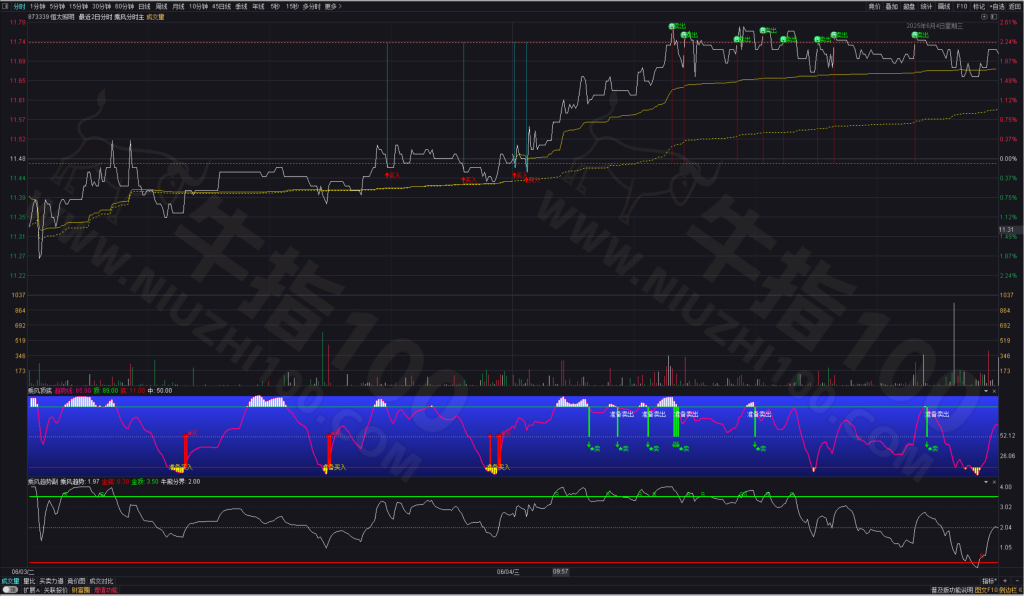Close the 趋势 indicator subpanel
1024x596 pixels.
[994, 482]
